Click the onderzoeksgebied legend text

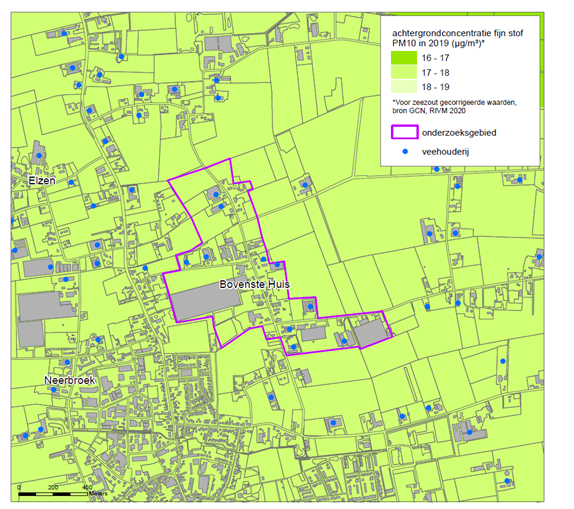[459, 133]
